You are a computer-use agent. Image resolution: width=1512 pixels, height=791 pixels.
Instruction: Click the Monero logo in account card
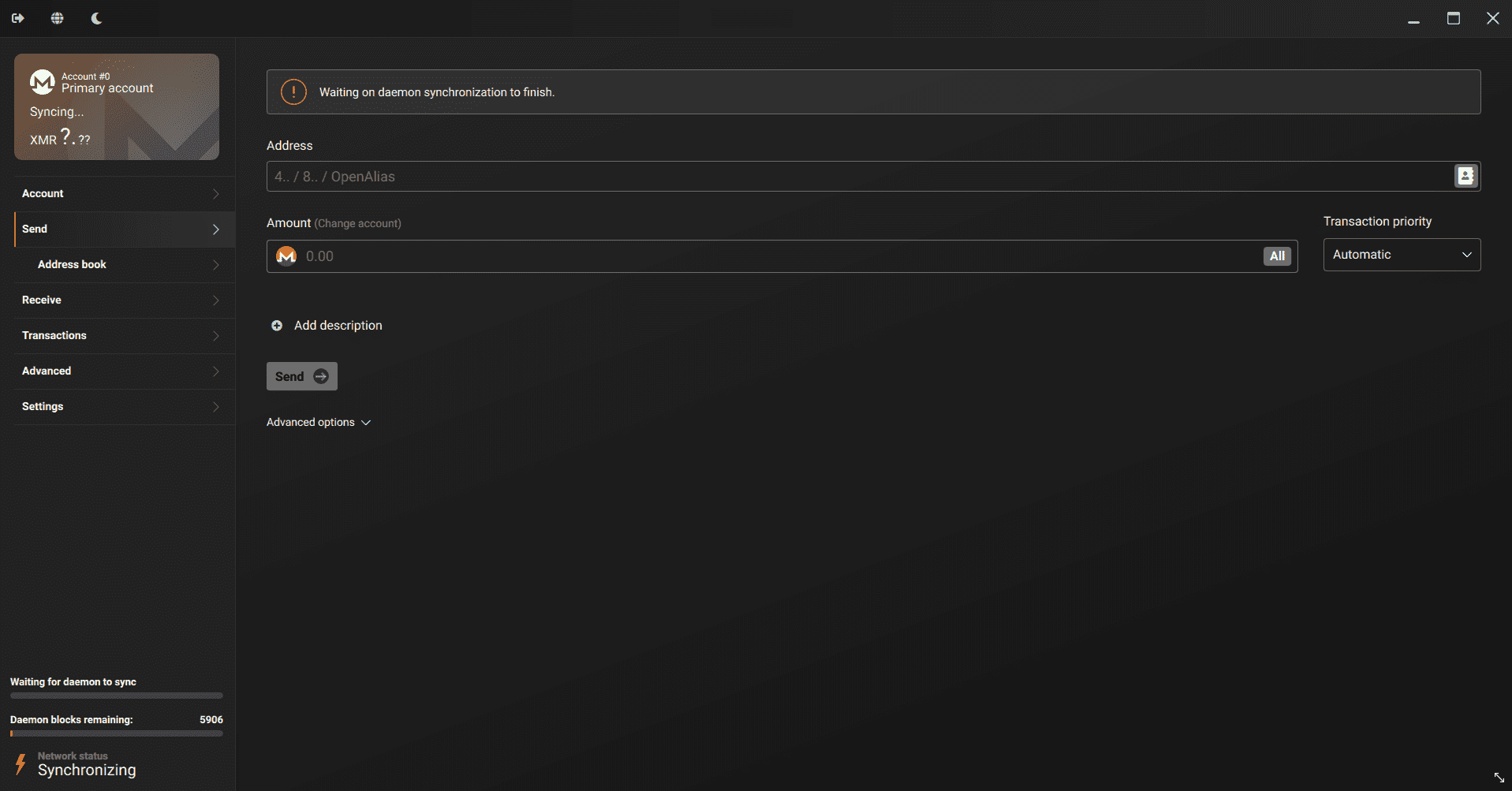[42, 82]
